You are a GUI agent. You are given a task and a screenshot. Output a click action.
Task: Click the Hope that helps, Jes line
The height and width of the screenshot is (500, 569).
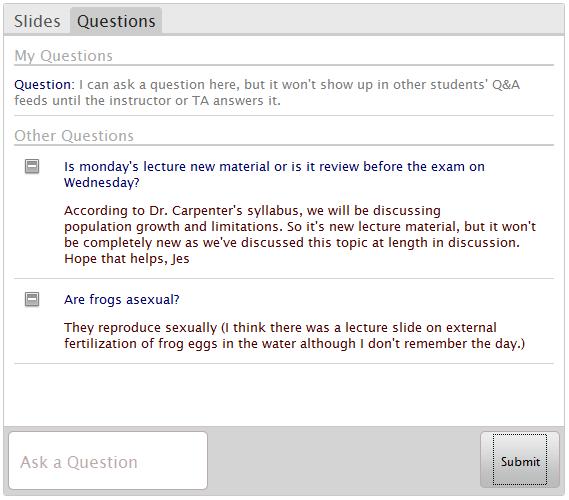(x=127, y=259)
